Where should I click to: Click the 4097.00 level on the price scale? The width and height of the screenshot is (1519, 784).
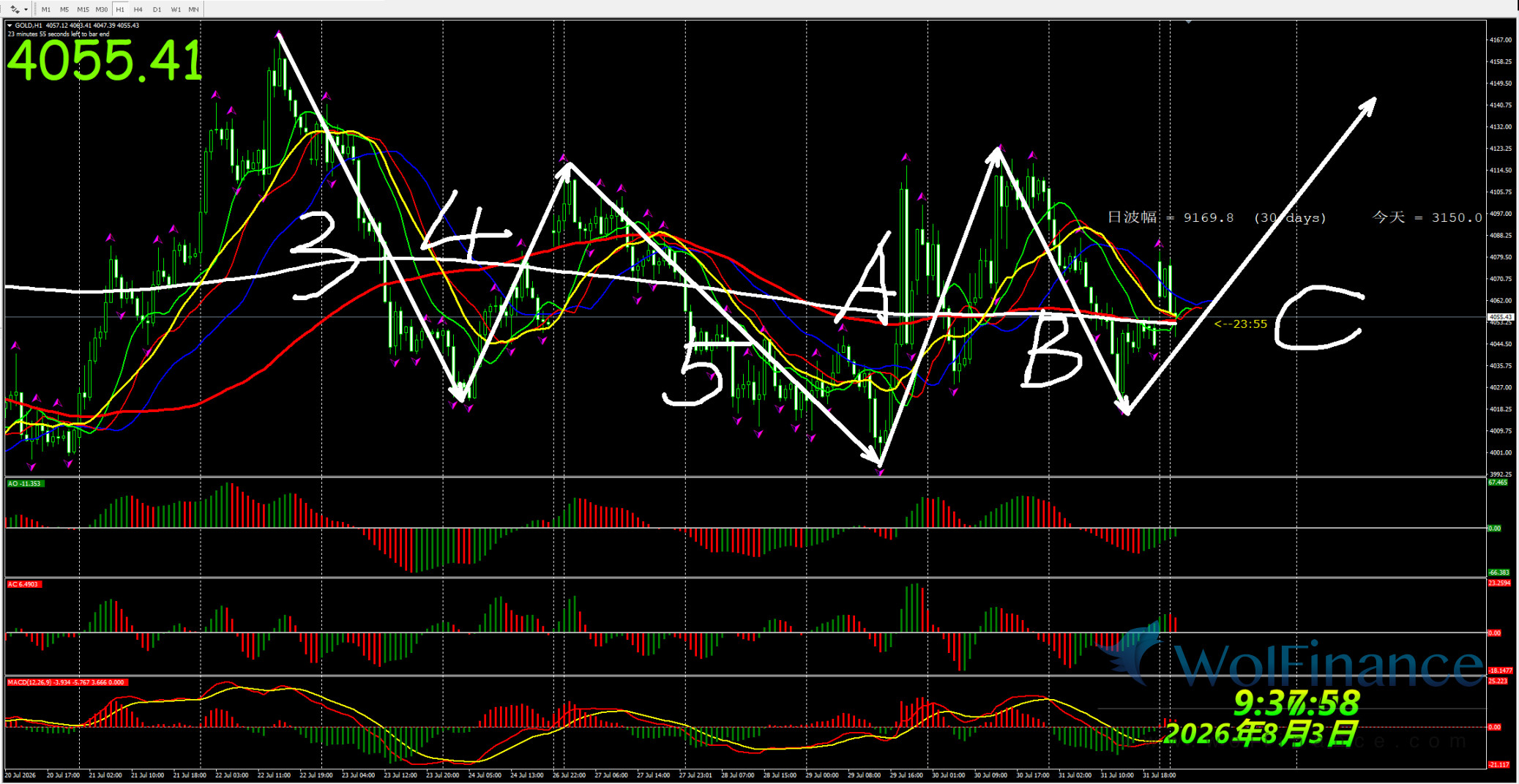tap(1501, 214)
